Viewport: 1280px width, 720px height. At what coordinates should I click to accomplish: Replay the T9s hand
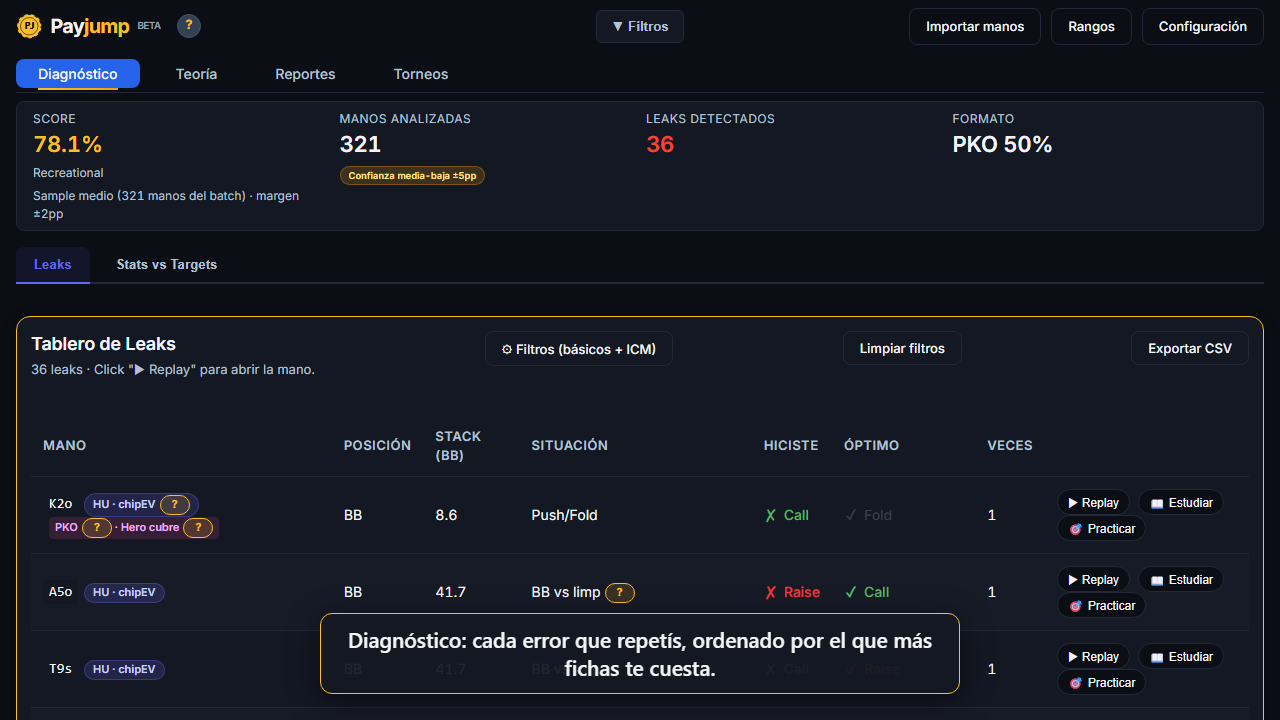tap(1093, 657)
